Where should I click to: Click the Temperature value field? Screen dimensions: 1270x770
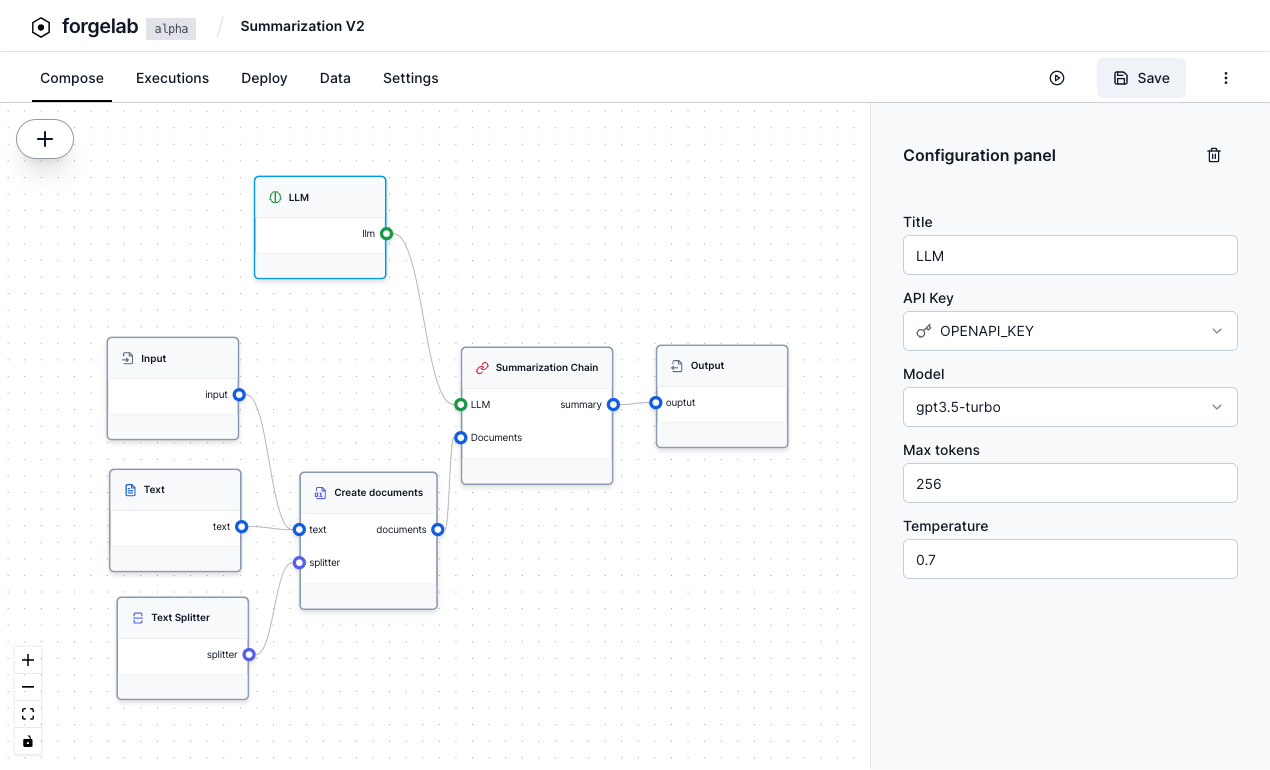tap(1070, 559)
